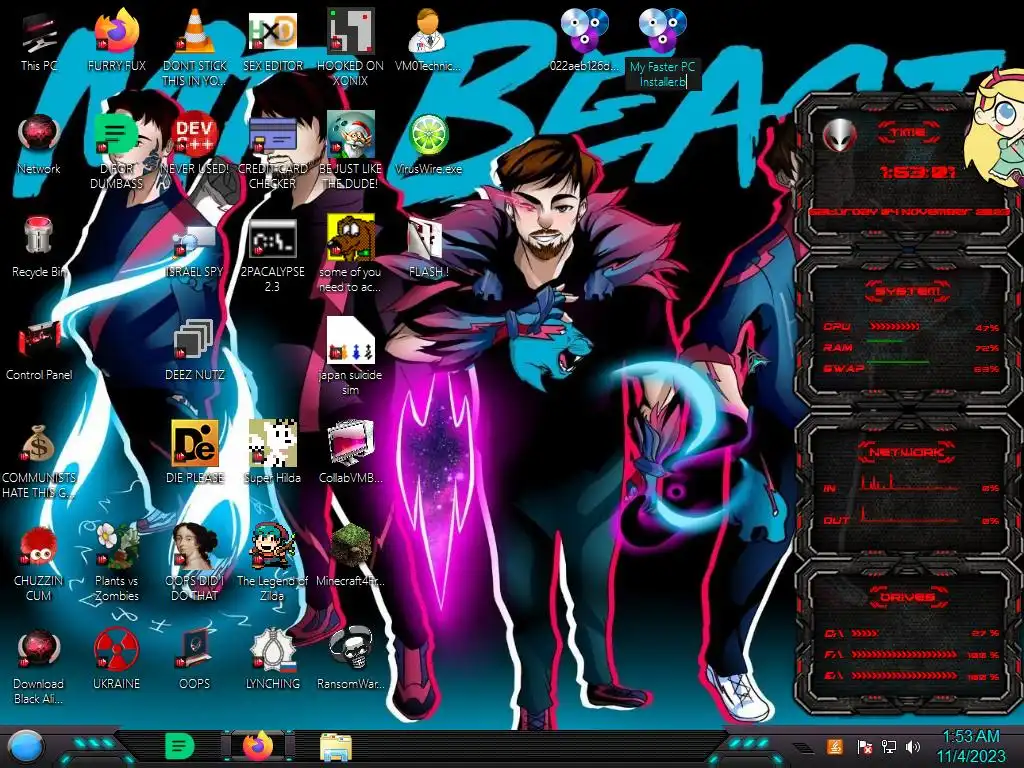Click the TIME header on the widget
This screenshot has width=1024, height=768.
click(x=908, y=133)
